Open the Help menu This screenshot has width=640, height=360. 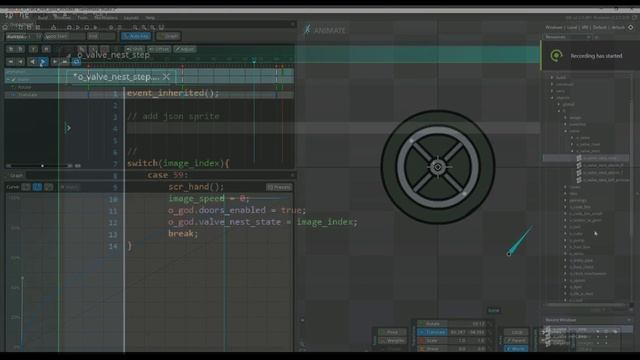(150, 18)
